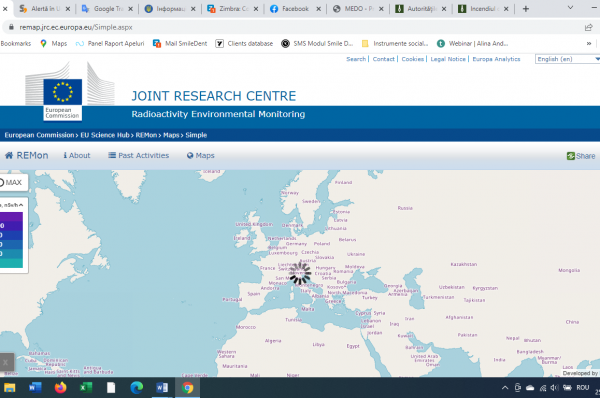Click the Share icon button
Screen dimensions: 600x398
click(571, 156)
